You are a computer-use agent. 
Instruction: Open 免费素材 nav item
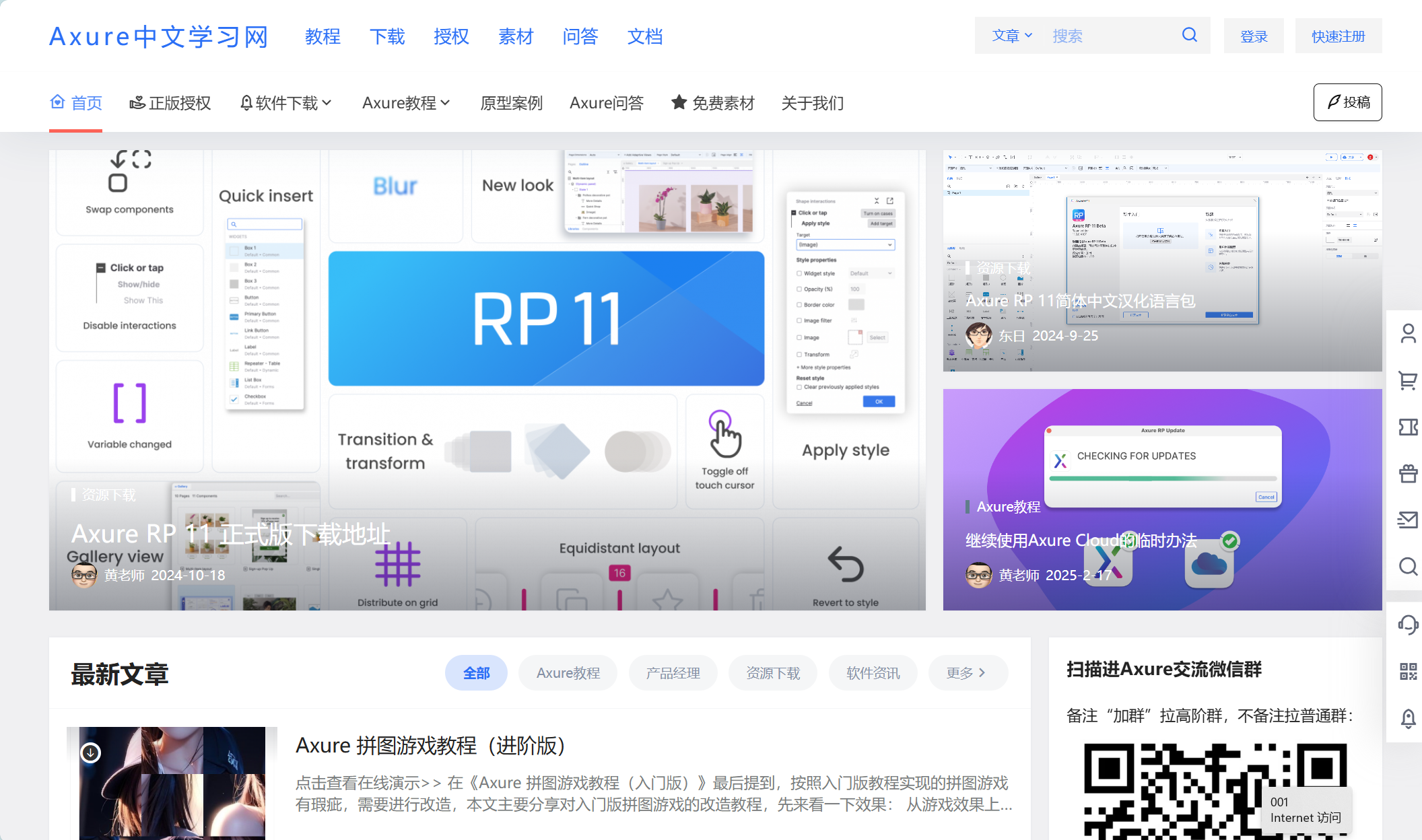[x=713, y=102]
